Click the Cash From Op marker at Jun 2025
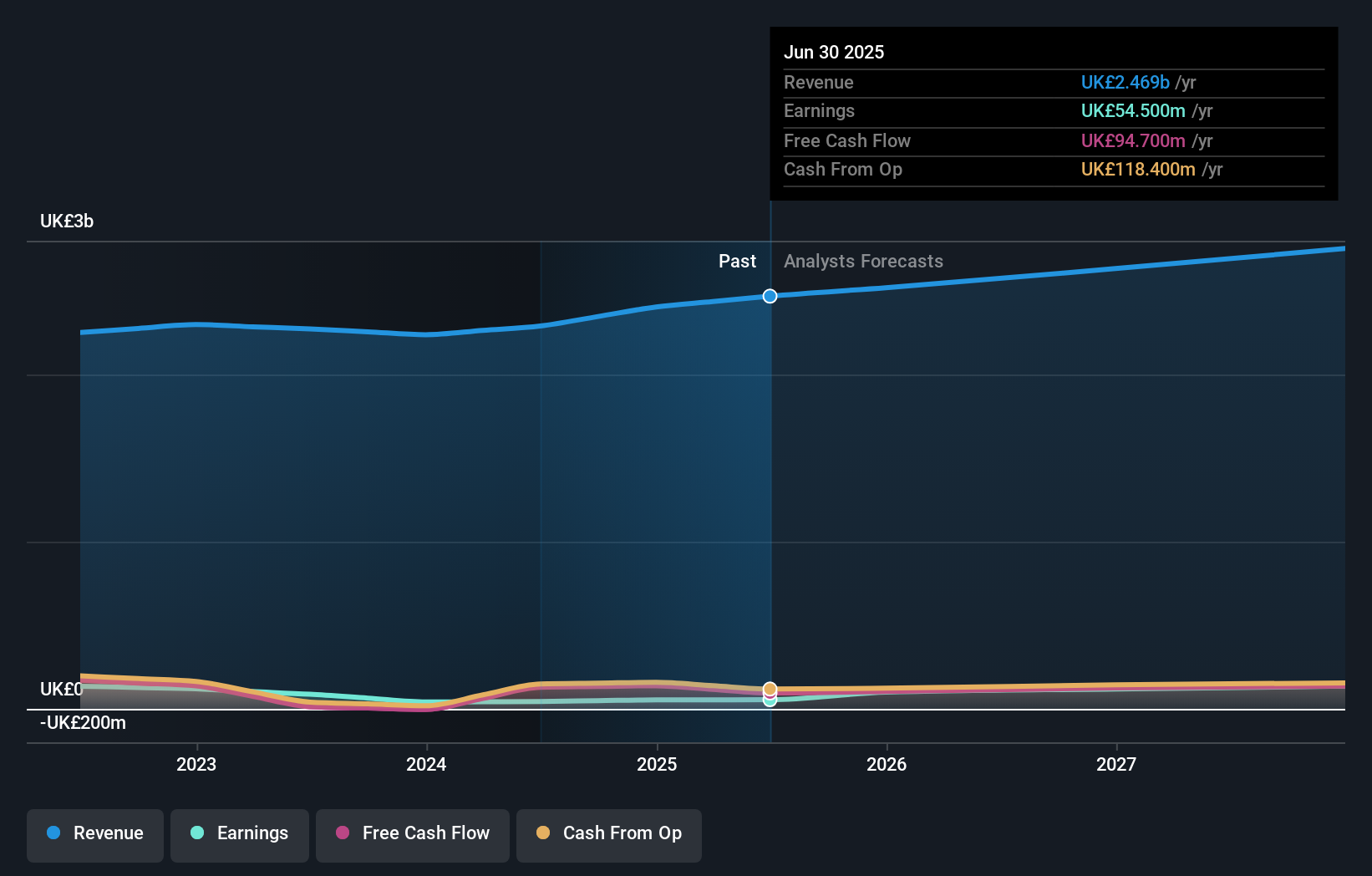Screen dimensions: 1372x876 click(770, 689)
